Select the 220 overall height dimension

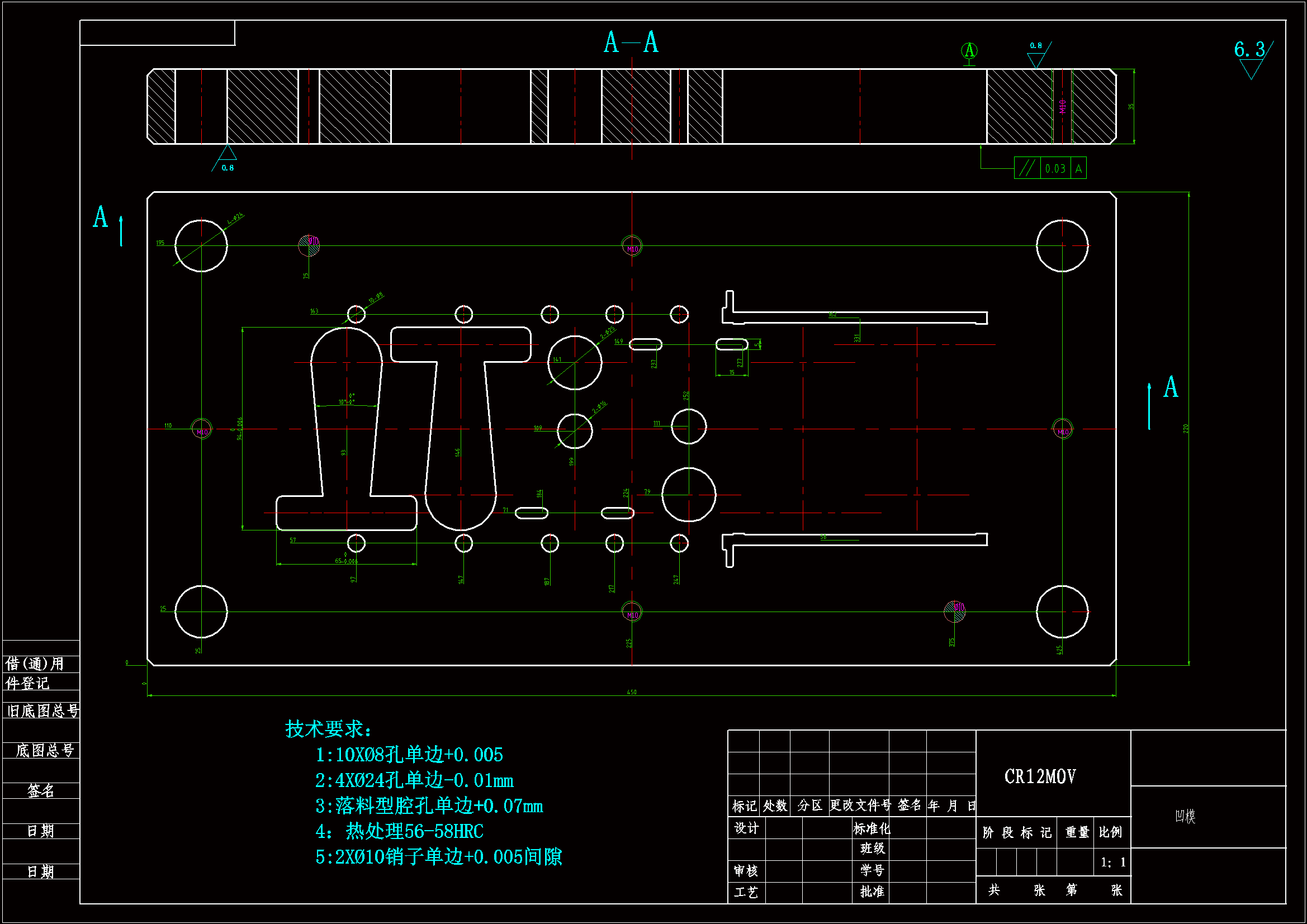click(1186, 428)
